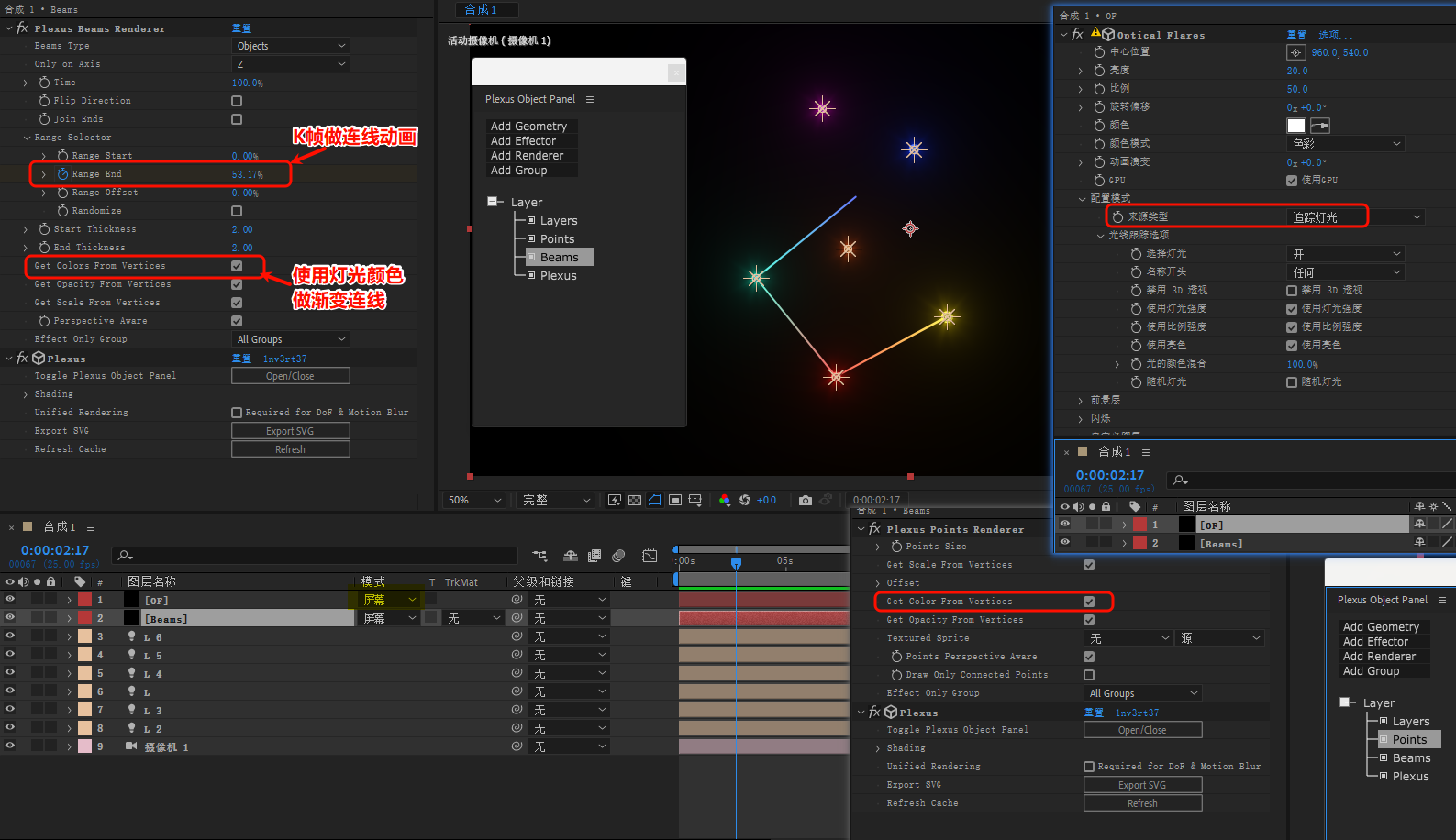Select the Points item in Layer tree
Screen dimensions: 1456x840
click(557, 238)
